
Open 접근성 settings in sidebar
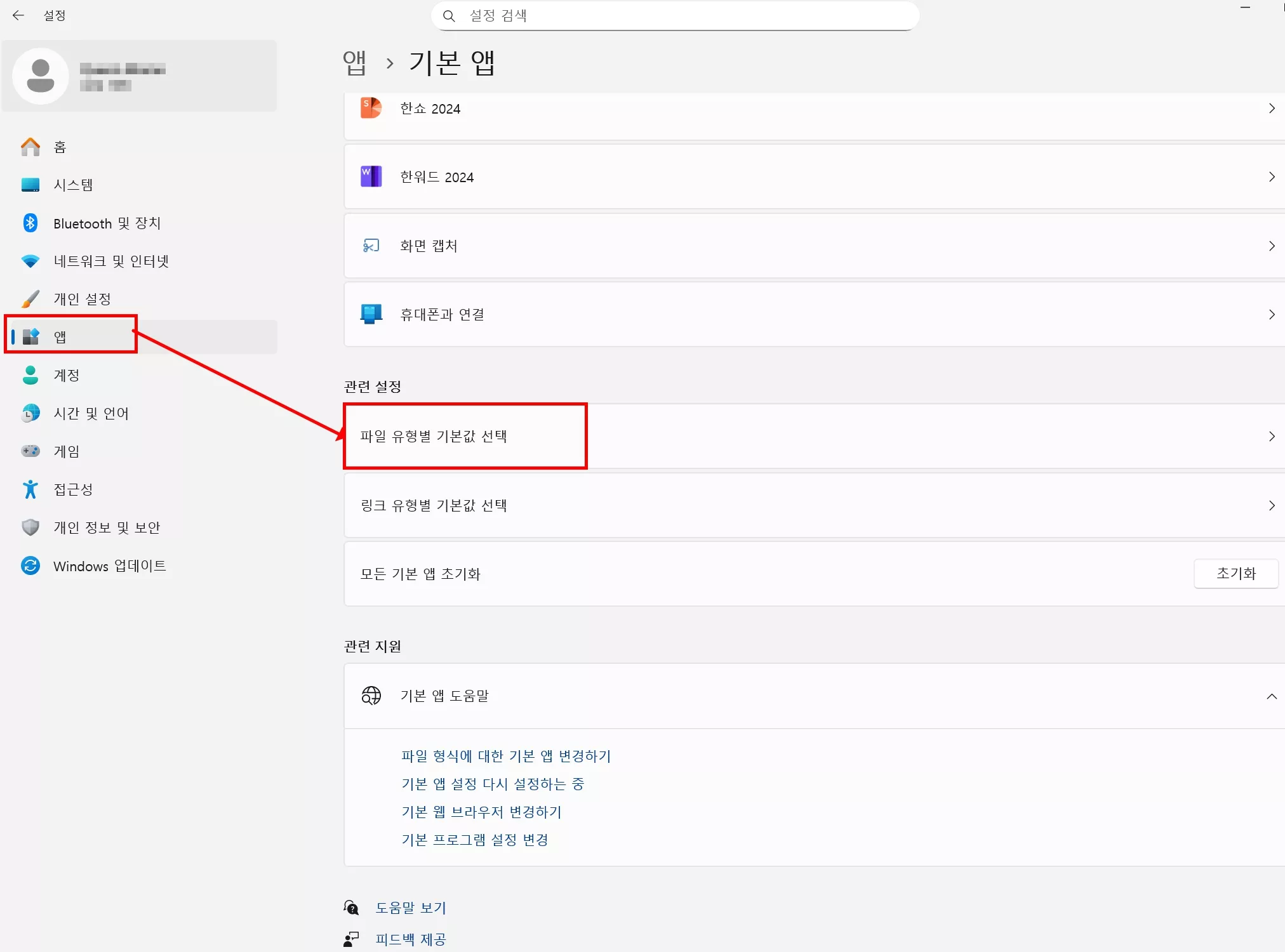(72, 489)
